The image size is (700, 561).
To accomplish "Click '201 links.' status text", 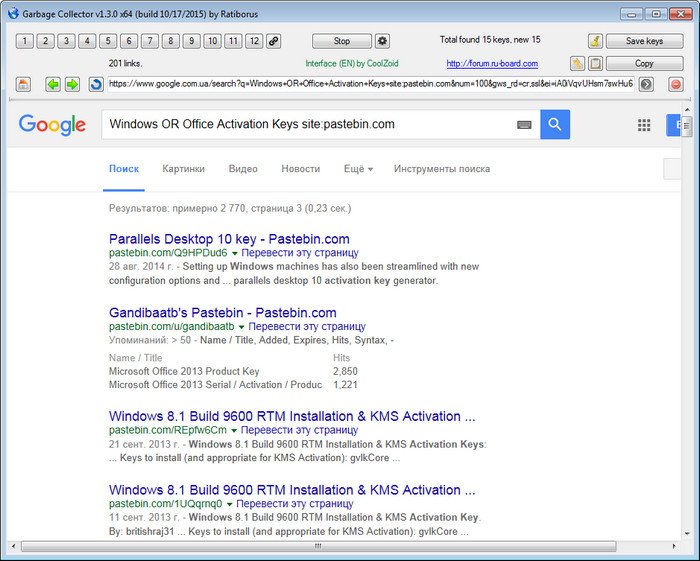I will coord(125,63).
